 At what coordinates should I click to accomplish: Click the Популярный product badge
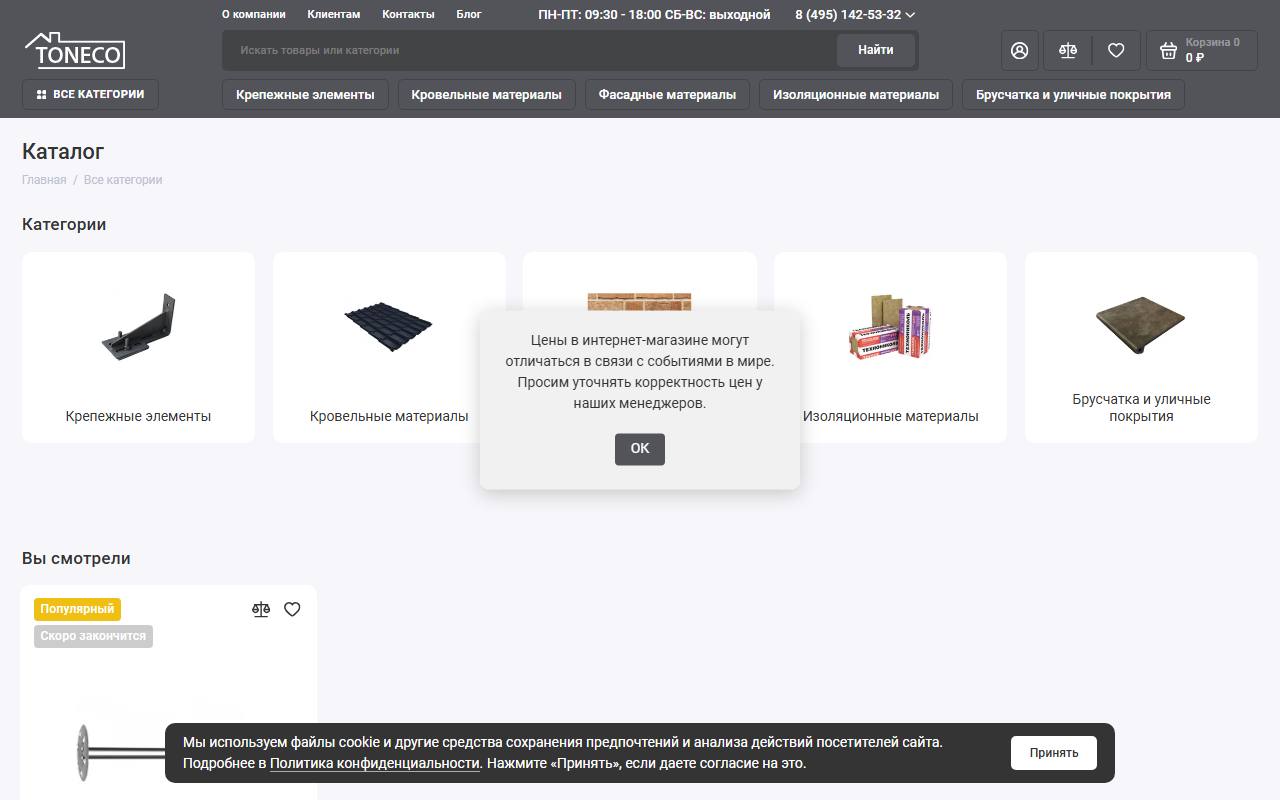(x=78, y=609)
